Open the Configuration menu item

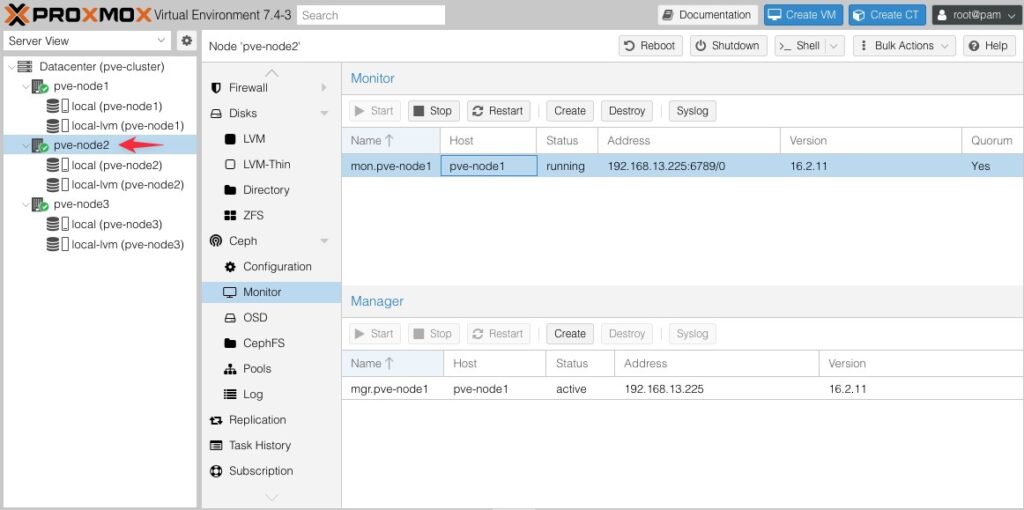coord(272,266)
